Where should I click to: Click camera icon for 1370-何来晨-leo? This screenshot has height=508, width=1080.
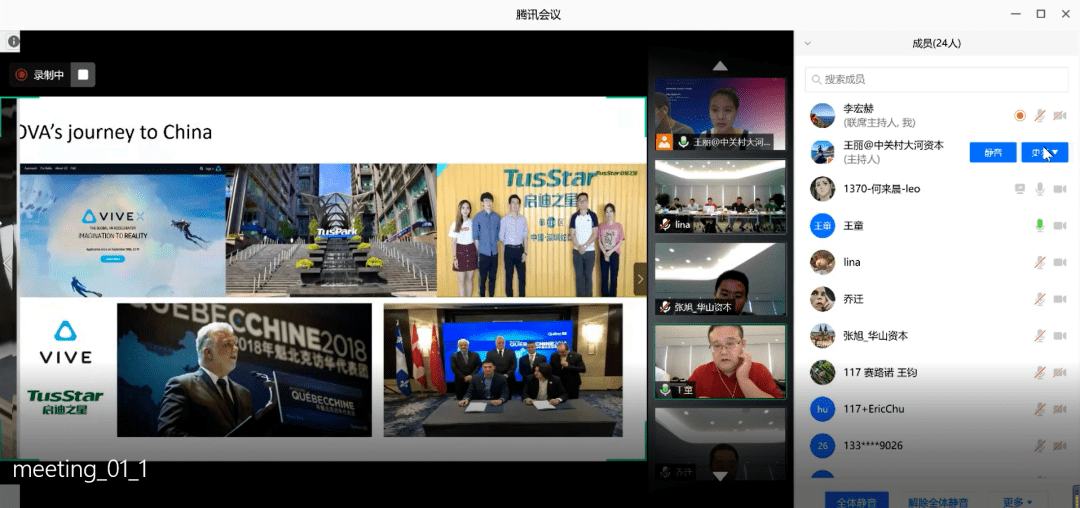point(1060,189)
